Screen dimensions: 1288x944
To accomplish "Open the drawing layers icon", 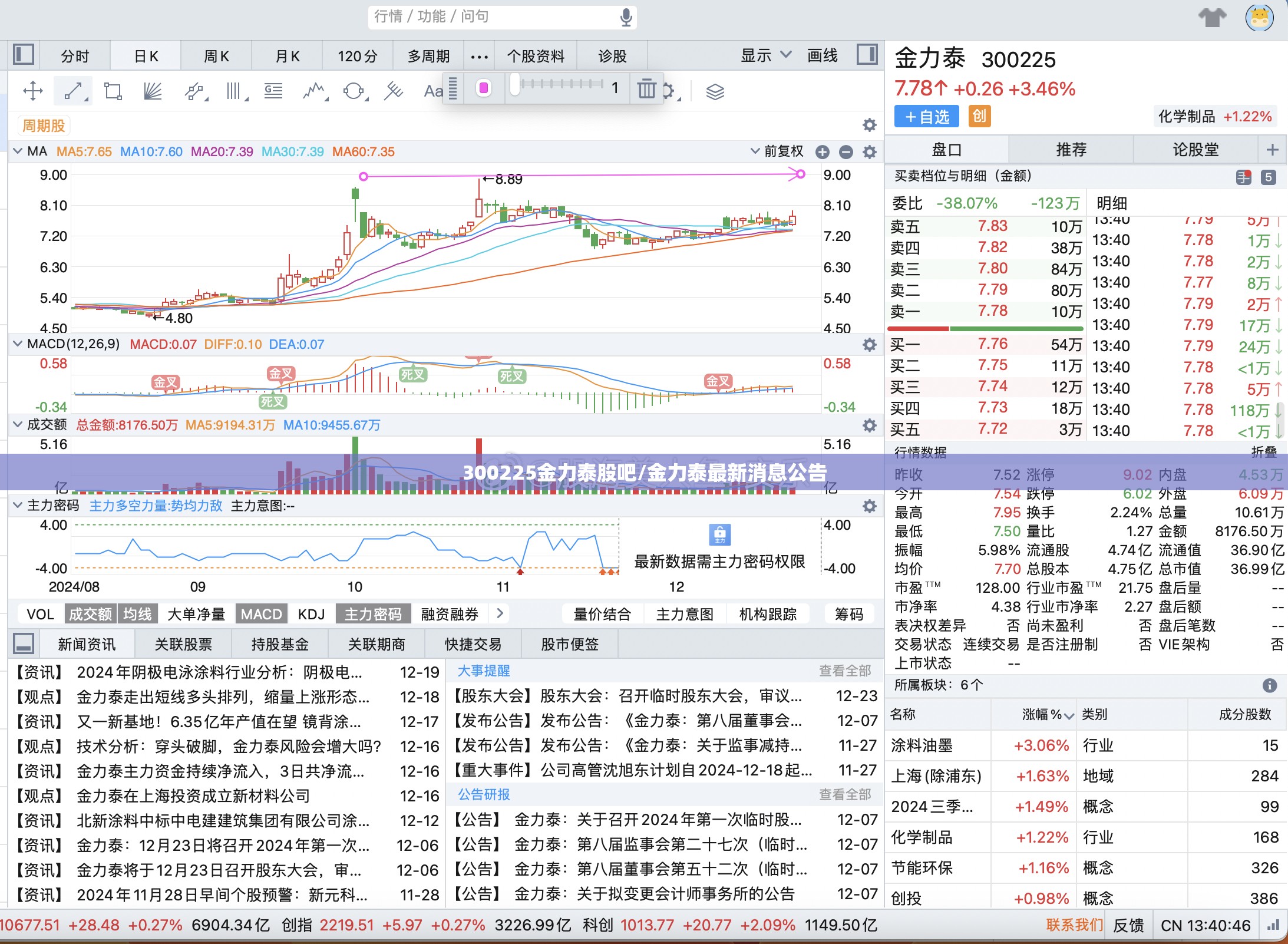I will (x=715, y=91).
